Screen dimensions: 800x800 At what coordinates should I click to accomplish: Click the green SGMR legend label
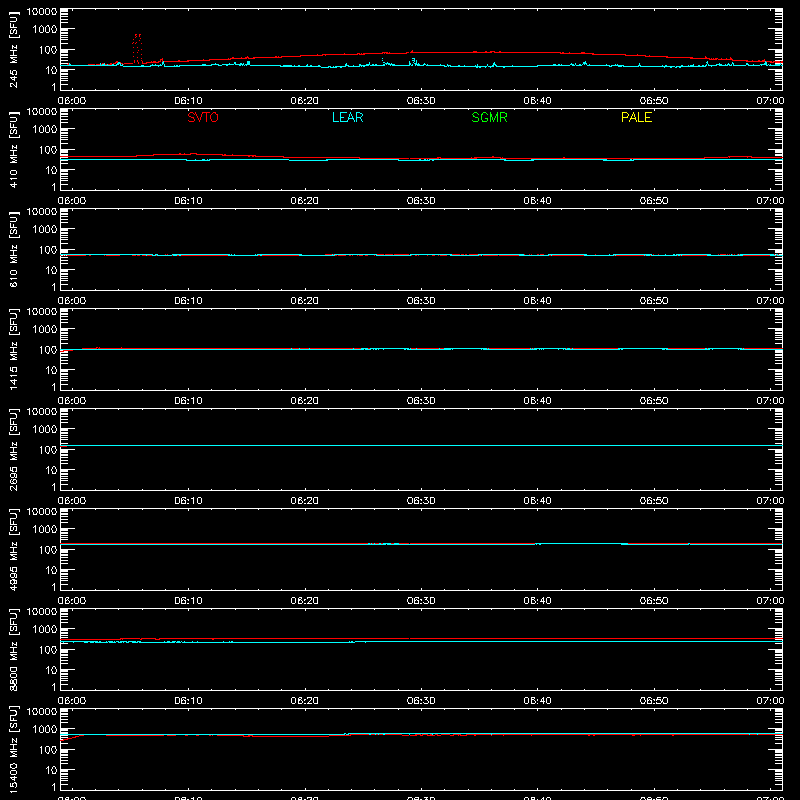489,117
